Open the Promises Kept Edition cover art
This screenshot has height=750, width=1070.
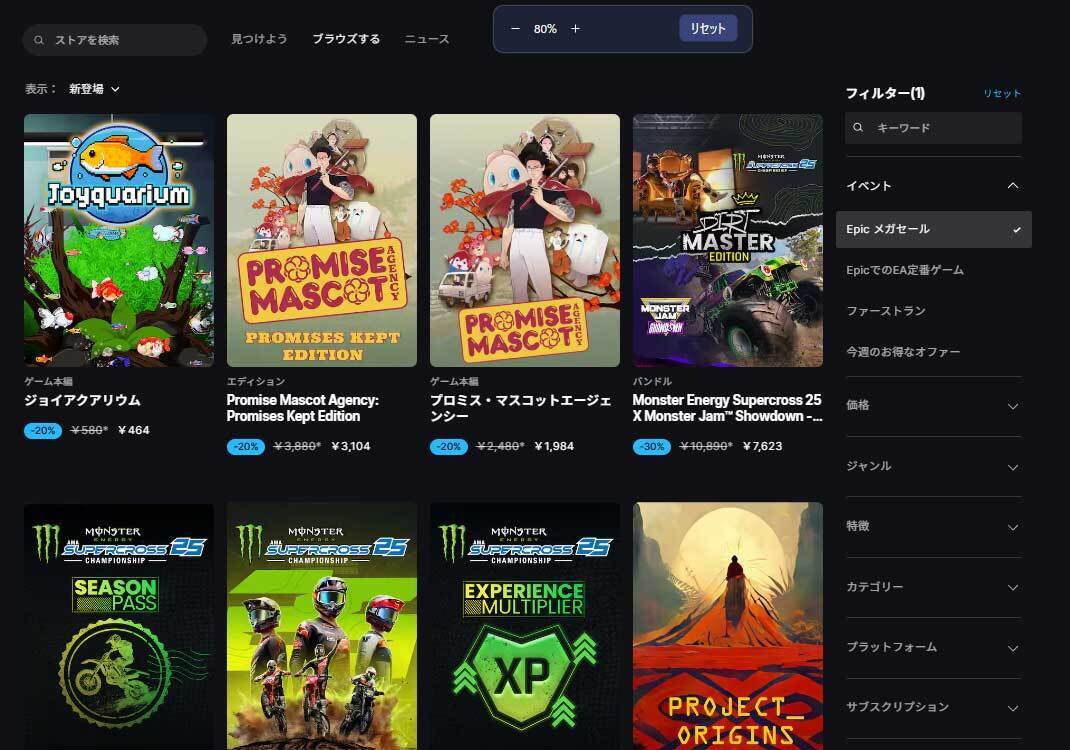pos(321,240)
